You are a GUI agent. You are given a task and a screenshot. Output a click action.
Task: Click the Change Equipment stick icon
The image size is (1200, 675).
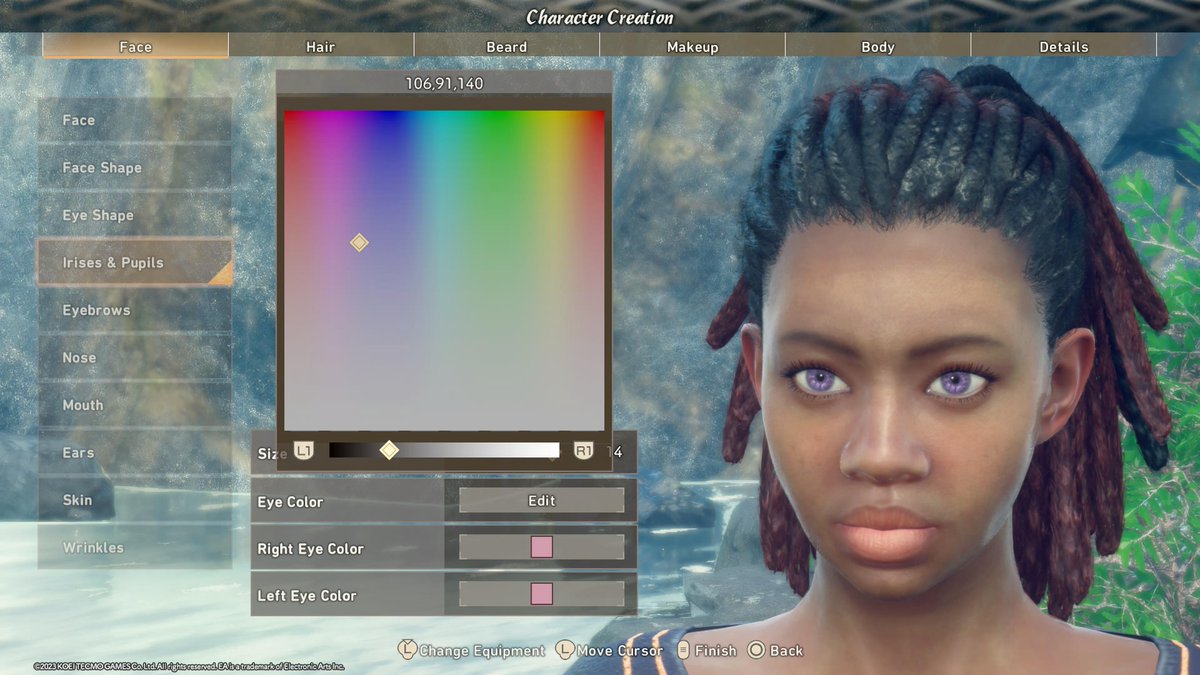coord(407,650)
